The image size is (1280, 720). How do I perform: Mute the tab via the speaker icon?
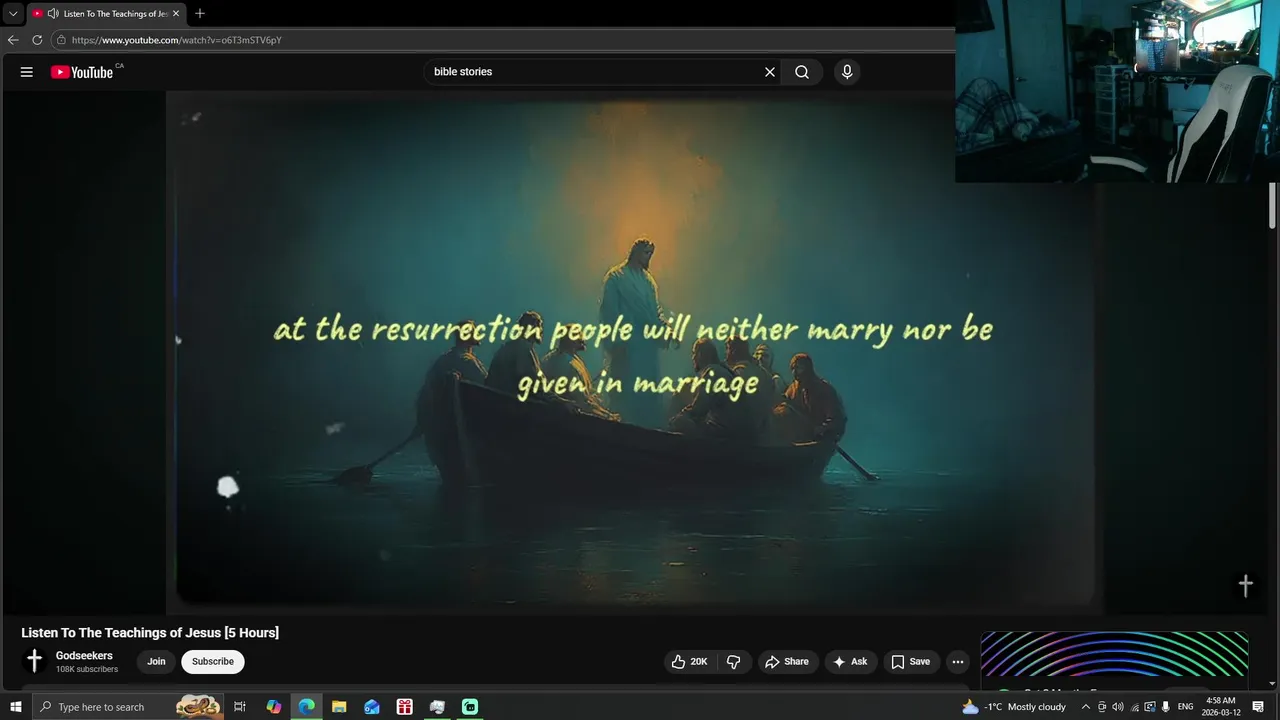click(52, 14)
